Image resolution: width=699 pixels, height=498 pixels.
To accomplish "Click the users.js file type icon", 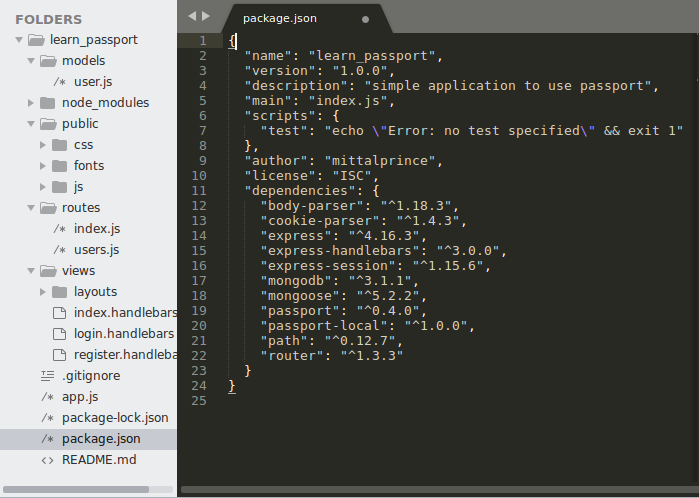I will [60, 250].
